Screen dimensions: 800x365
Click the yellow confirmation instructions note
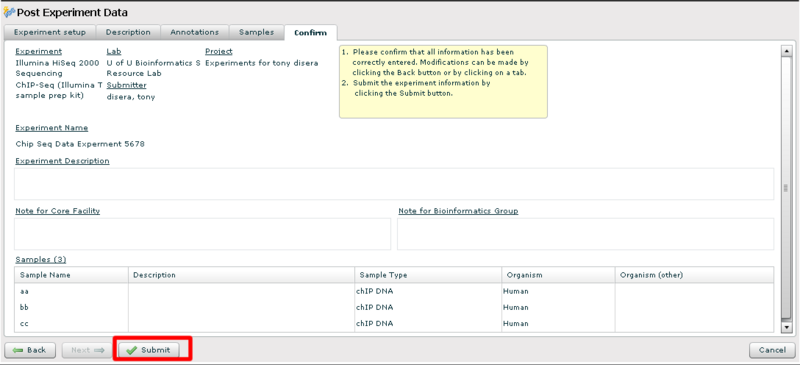(443, 82)
